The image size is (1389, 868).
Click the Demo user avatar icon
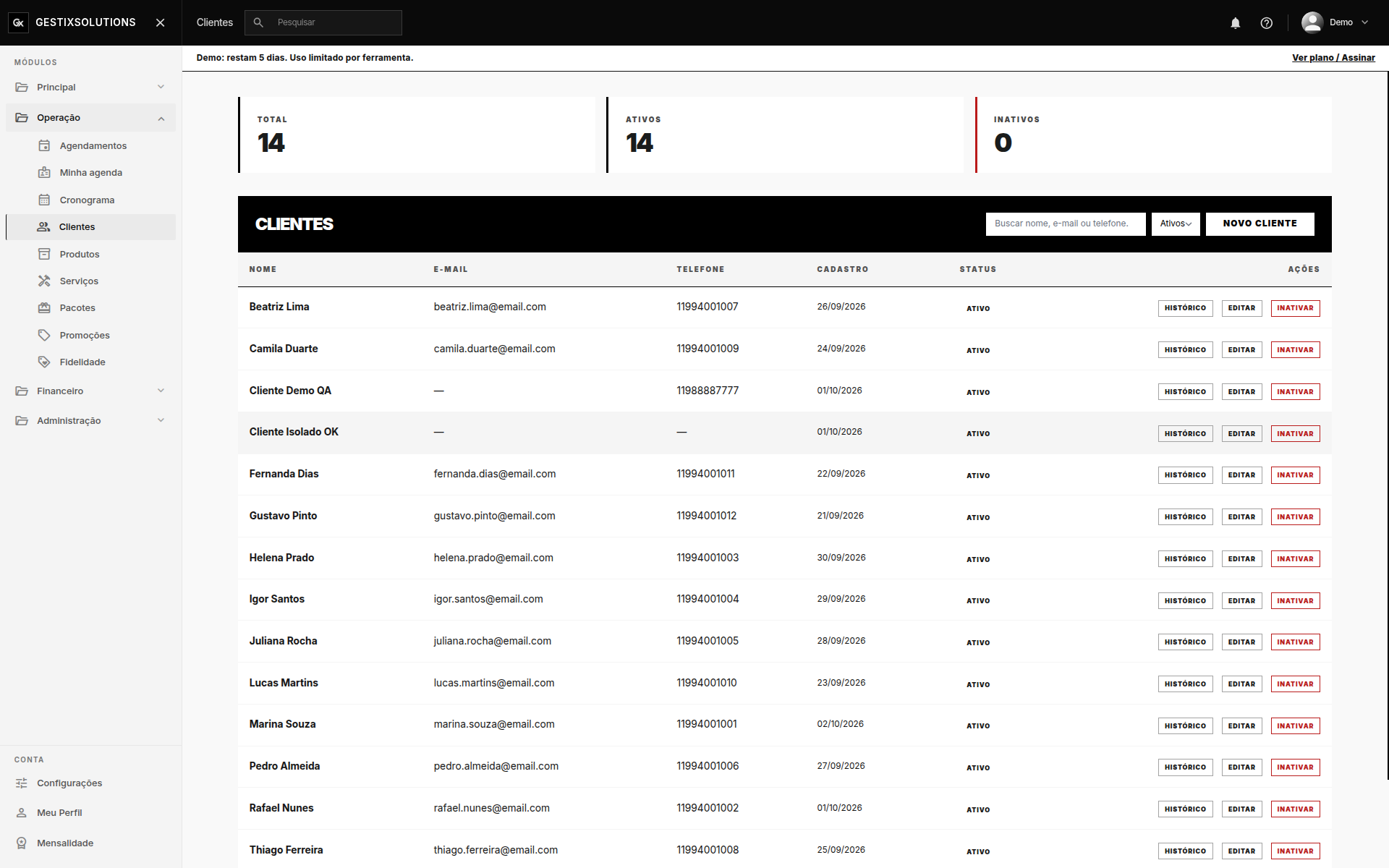[1312, 22]
